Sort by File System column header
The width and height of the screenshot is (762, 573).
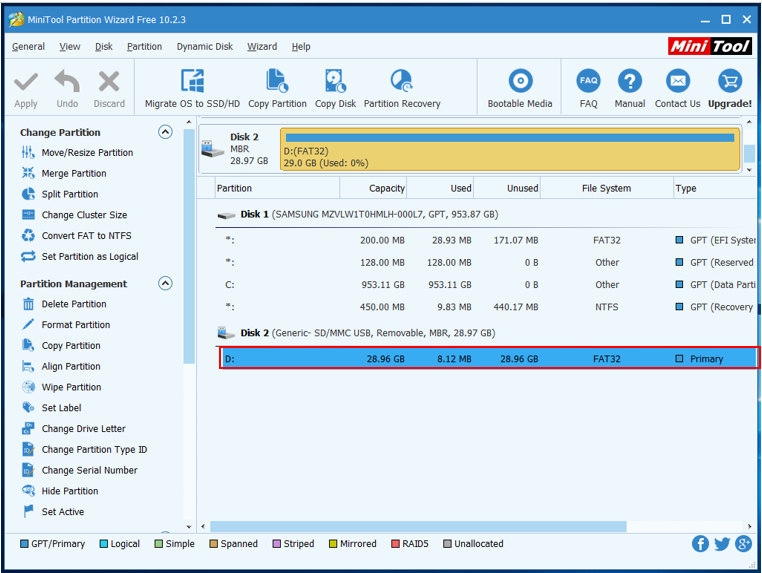(606, 188)
